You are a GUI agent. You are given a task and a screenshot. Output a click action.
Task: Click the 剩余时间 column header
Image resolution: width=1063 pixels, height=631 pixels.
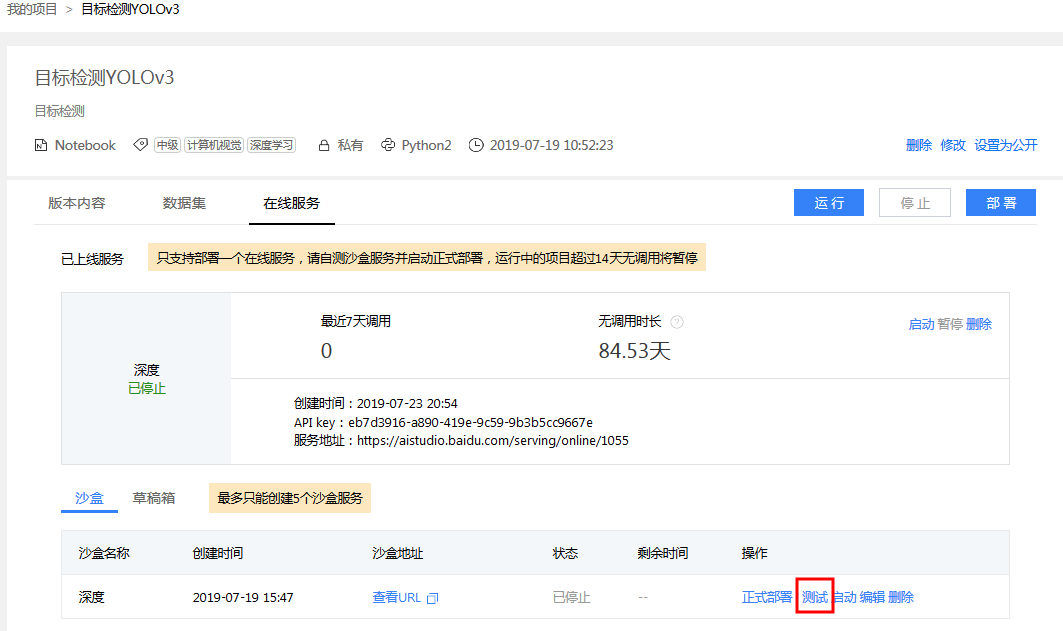pos(662,553)
